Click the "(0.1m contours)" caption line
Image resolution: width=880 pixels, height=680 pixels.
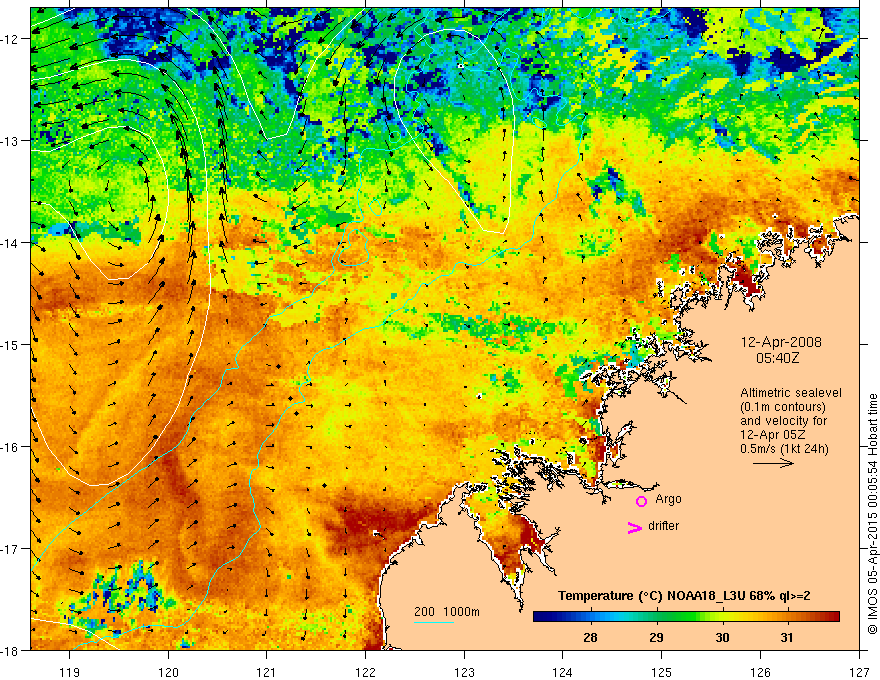coord(782,407)
